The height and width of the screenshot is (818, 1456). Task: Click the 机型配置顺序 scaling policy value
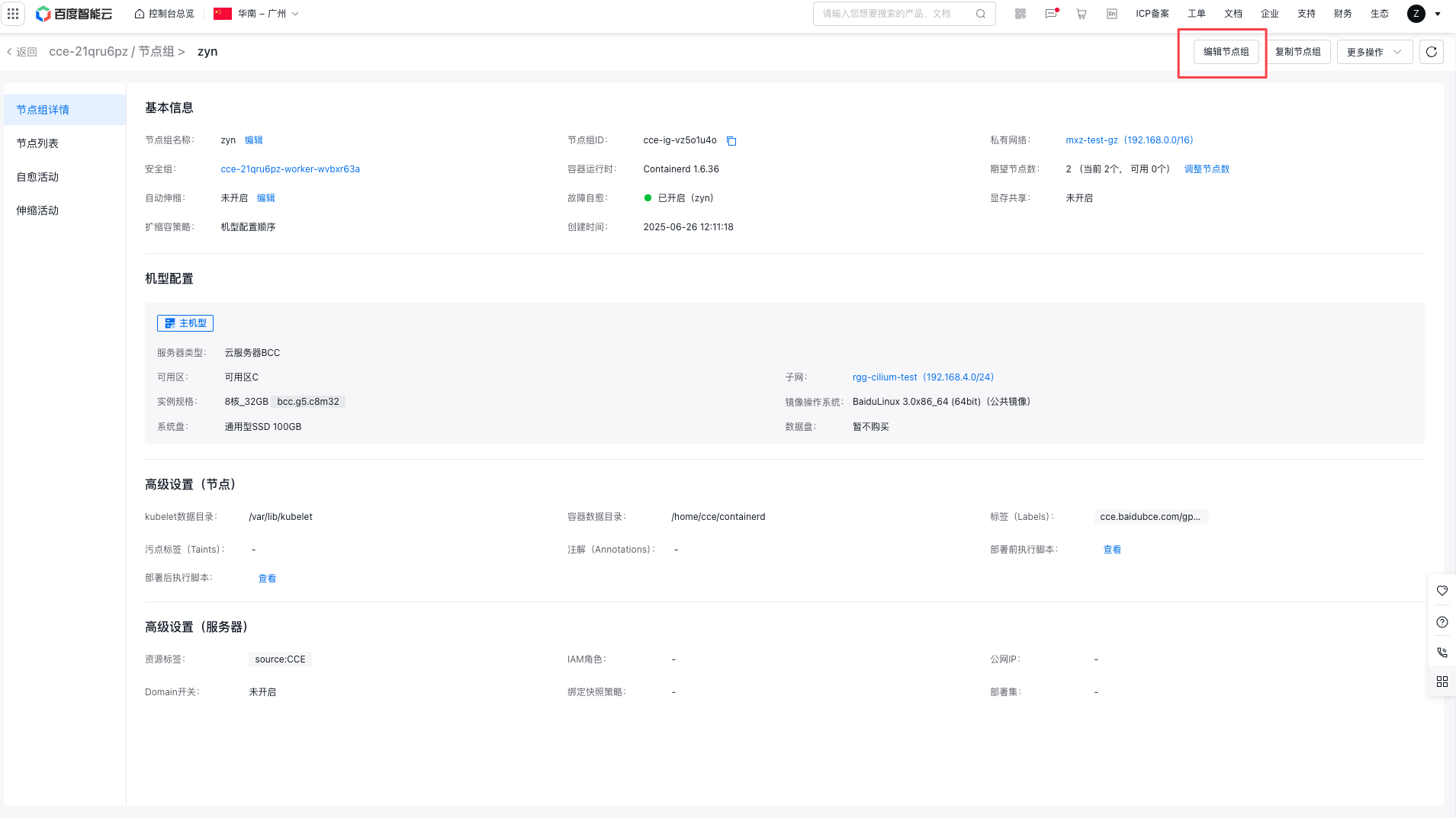(248, 227)
